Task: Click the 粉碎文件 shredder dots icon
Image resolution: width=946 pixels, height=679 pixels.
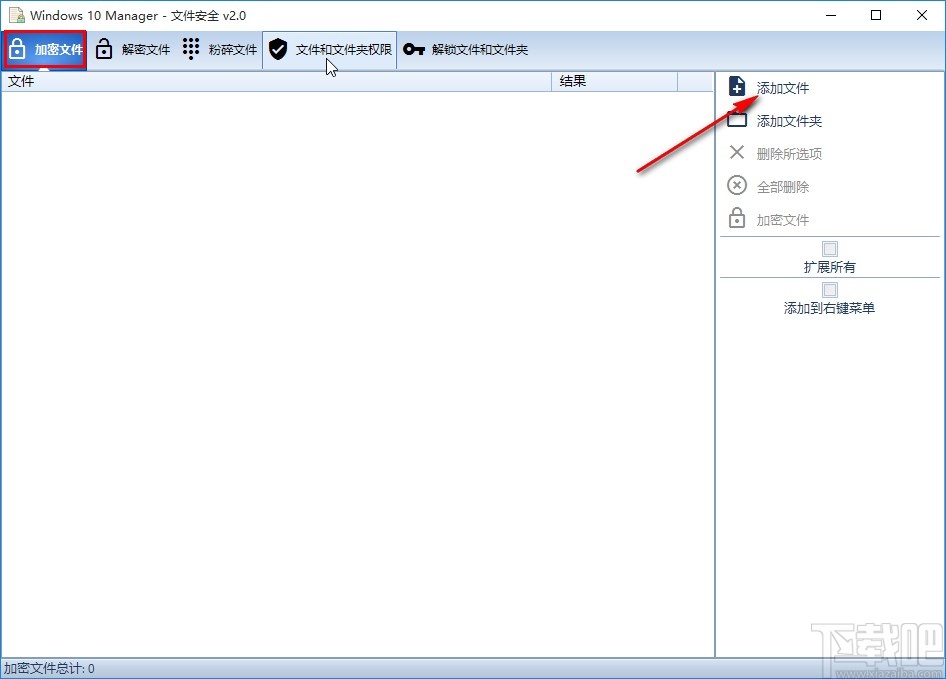Action: pyautogui.click(x=190, y=48)
